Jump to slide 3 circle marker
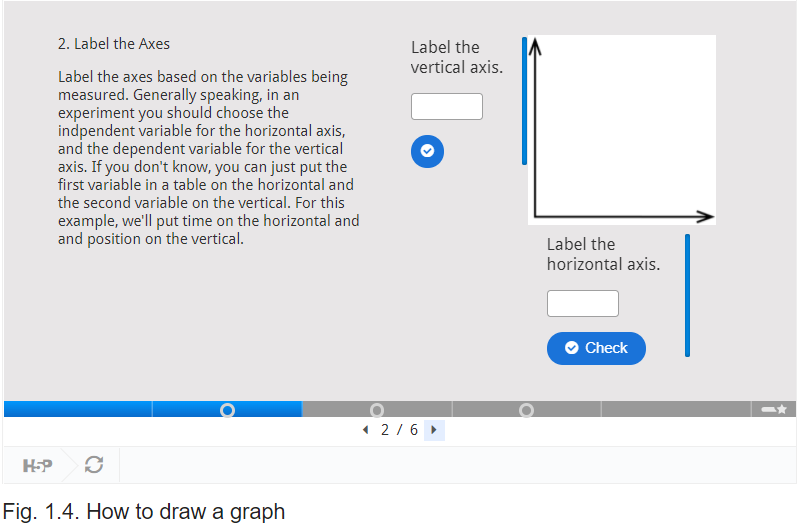This screenshot has width=803, height=528. (377, 410)
